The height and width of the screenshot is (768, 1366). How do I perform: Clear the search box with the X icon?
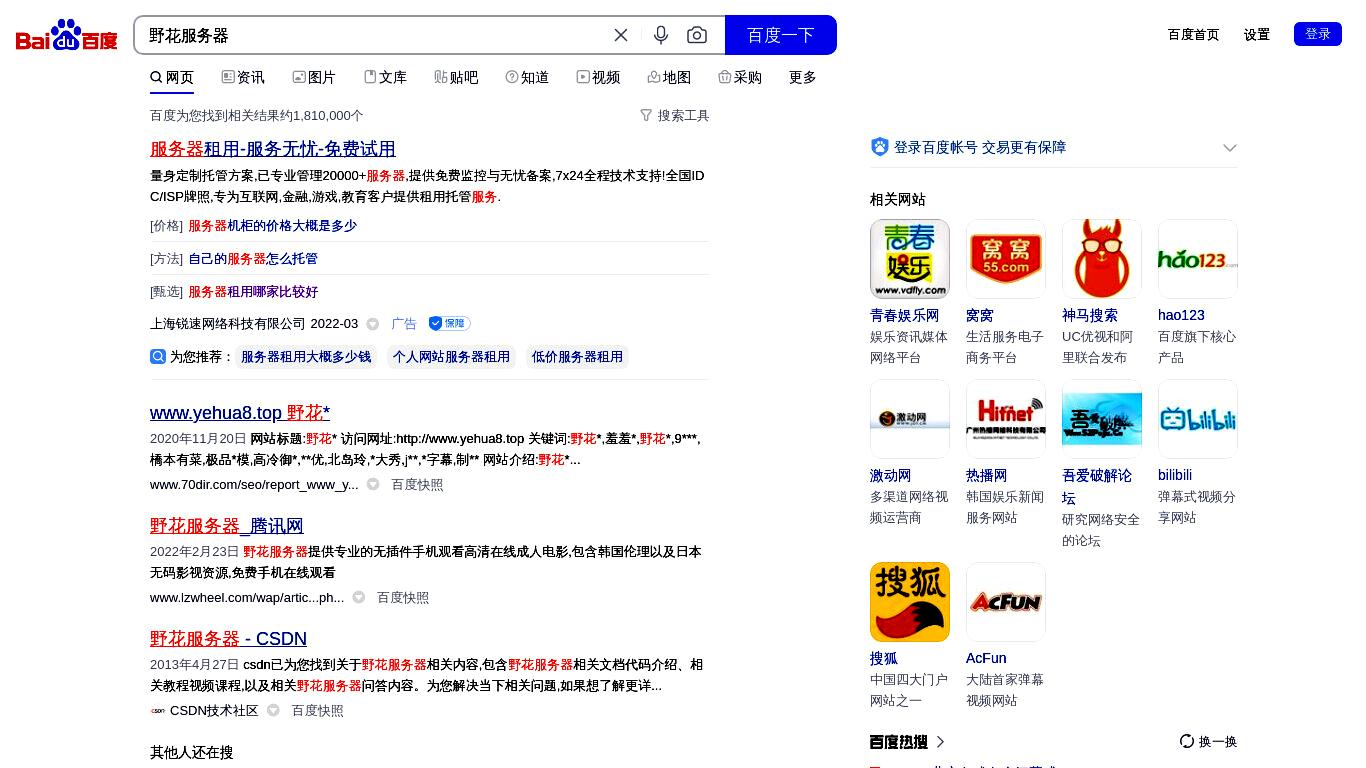[621, 35]
